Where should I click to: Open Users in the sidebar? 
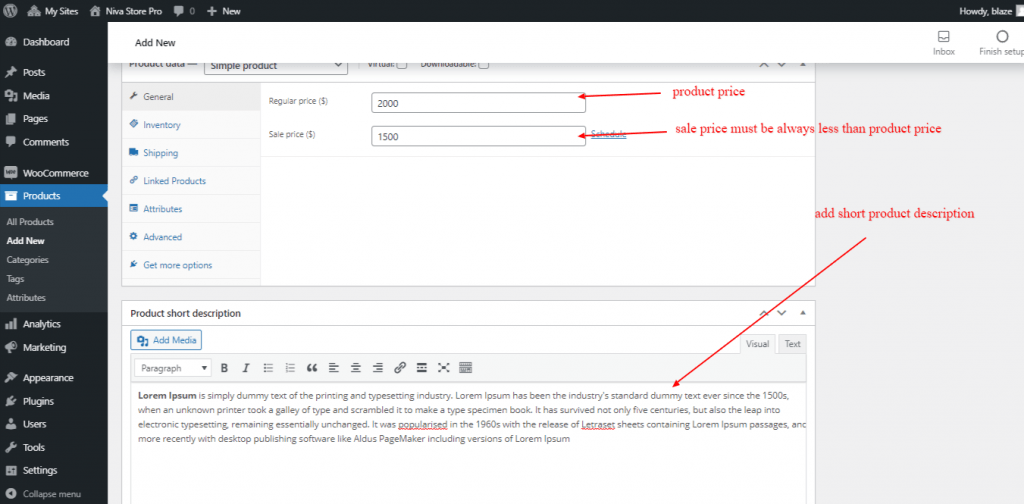(x=54, y=424)
